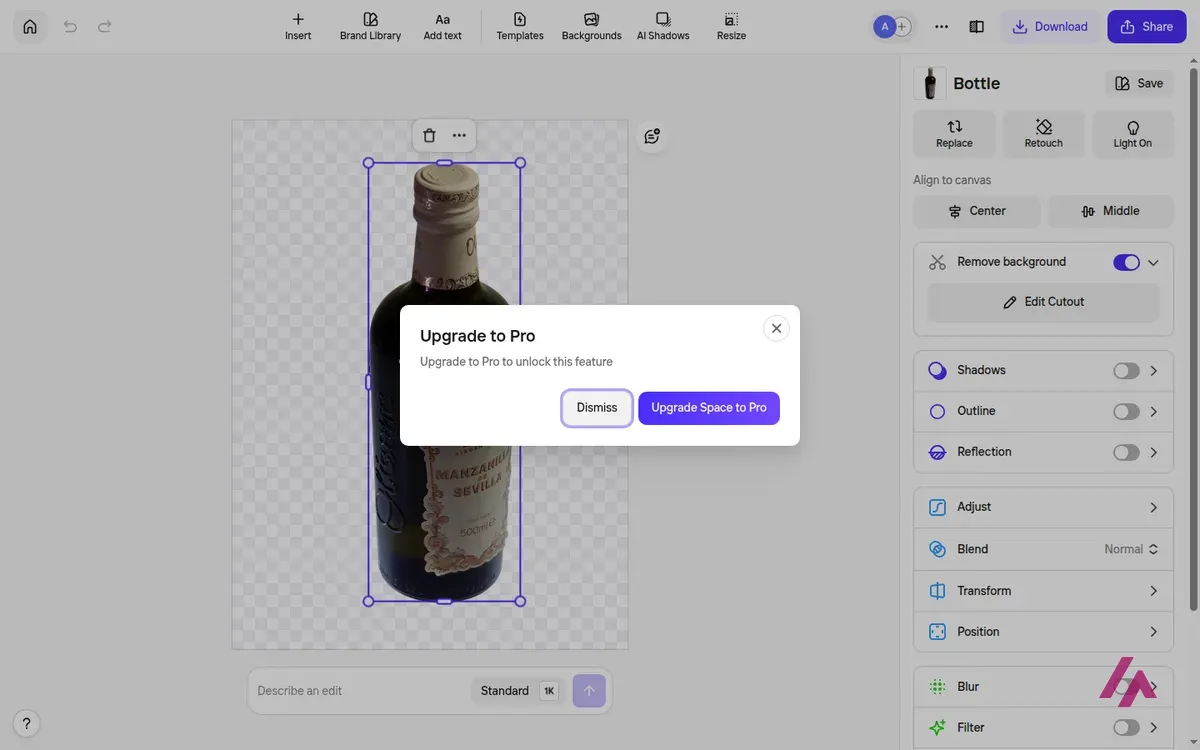Open the three-dot menu beside the avatar
Image resolution: width=1200 pixels, height=750 pixels.
point(941,27)
